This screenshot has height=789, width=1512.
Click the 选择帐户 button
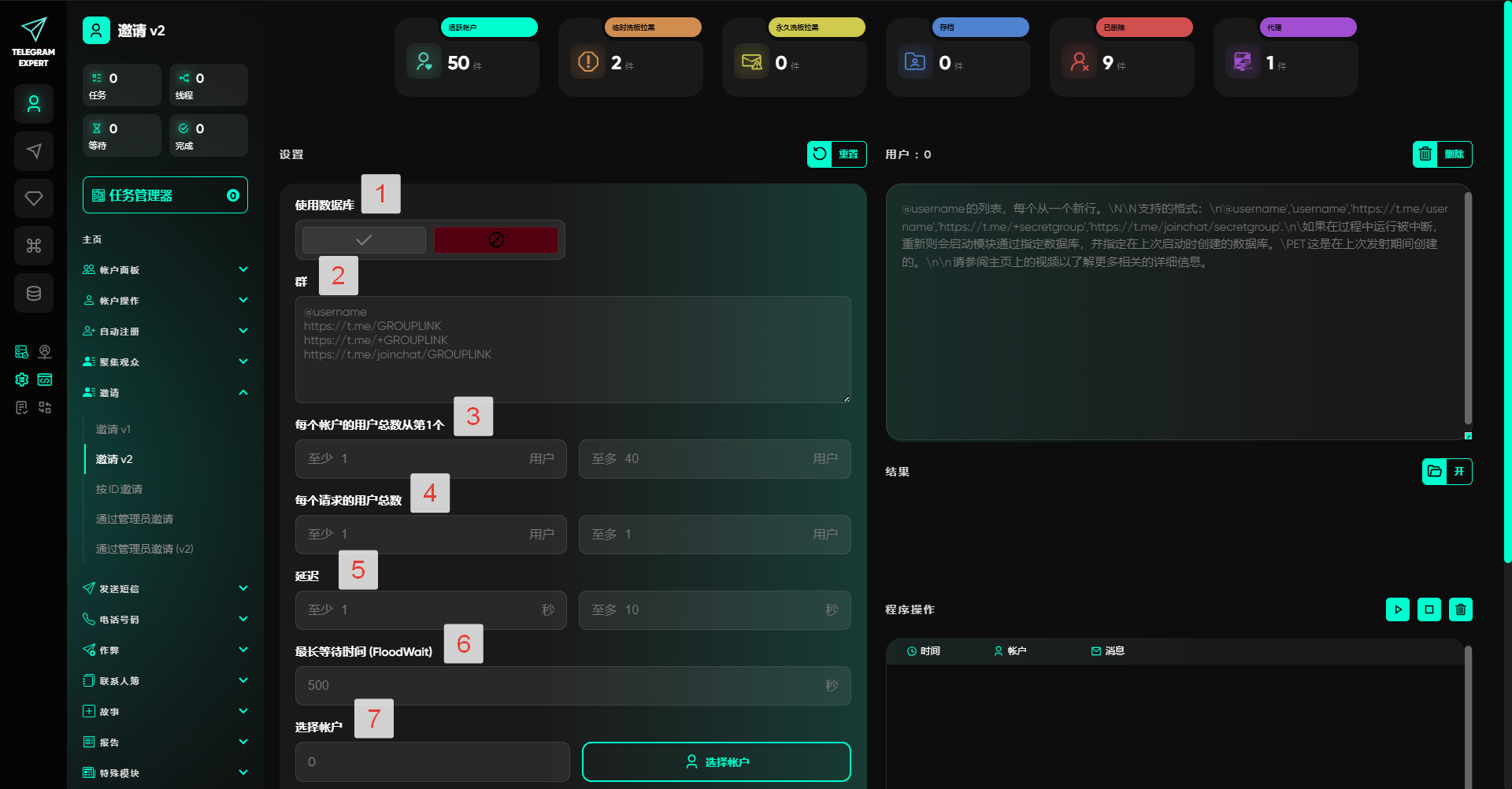(x=716, y=762)
